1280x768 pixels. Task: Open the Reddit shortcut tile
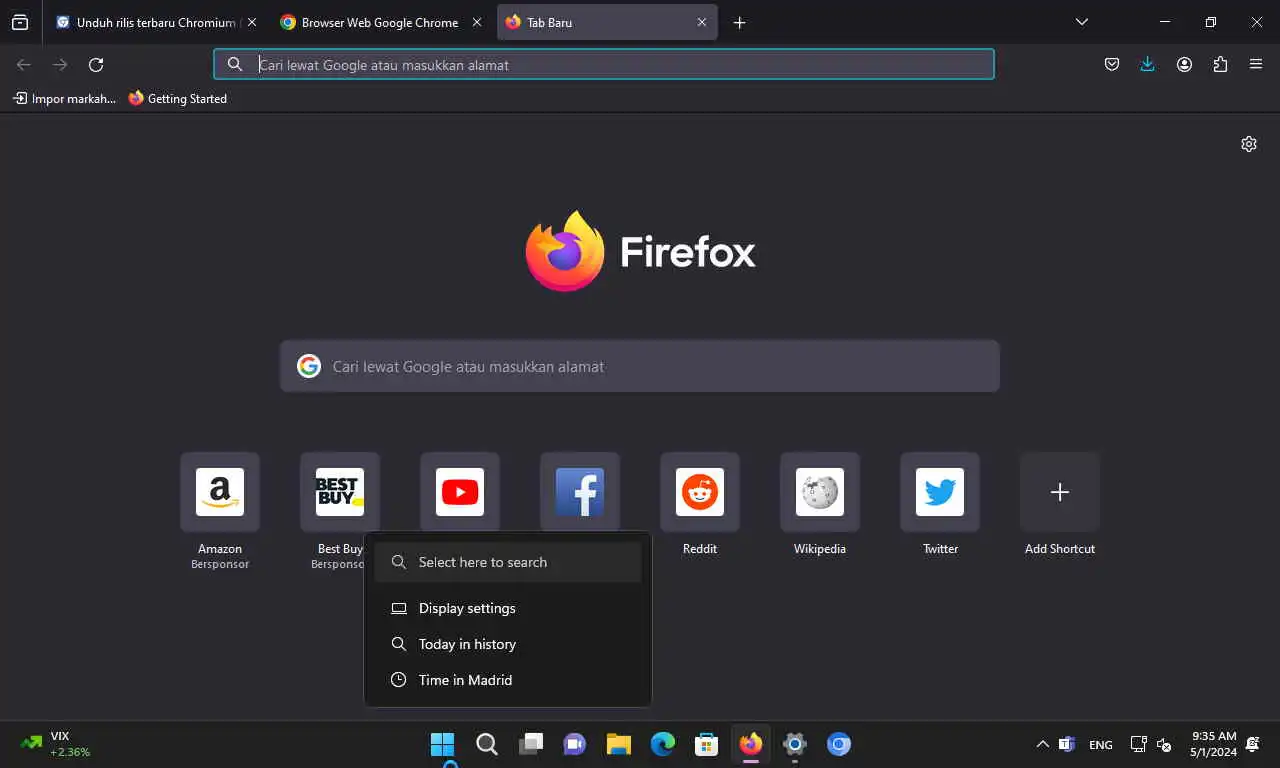(700, 492)
